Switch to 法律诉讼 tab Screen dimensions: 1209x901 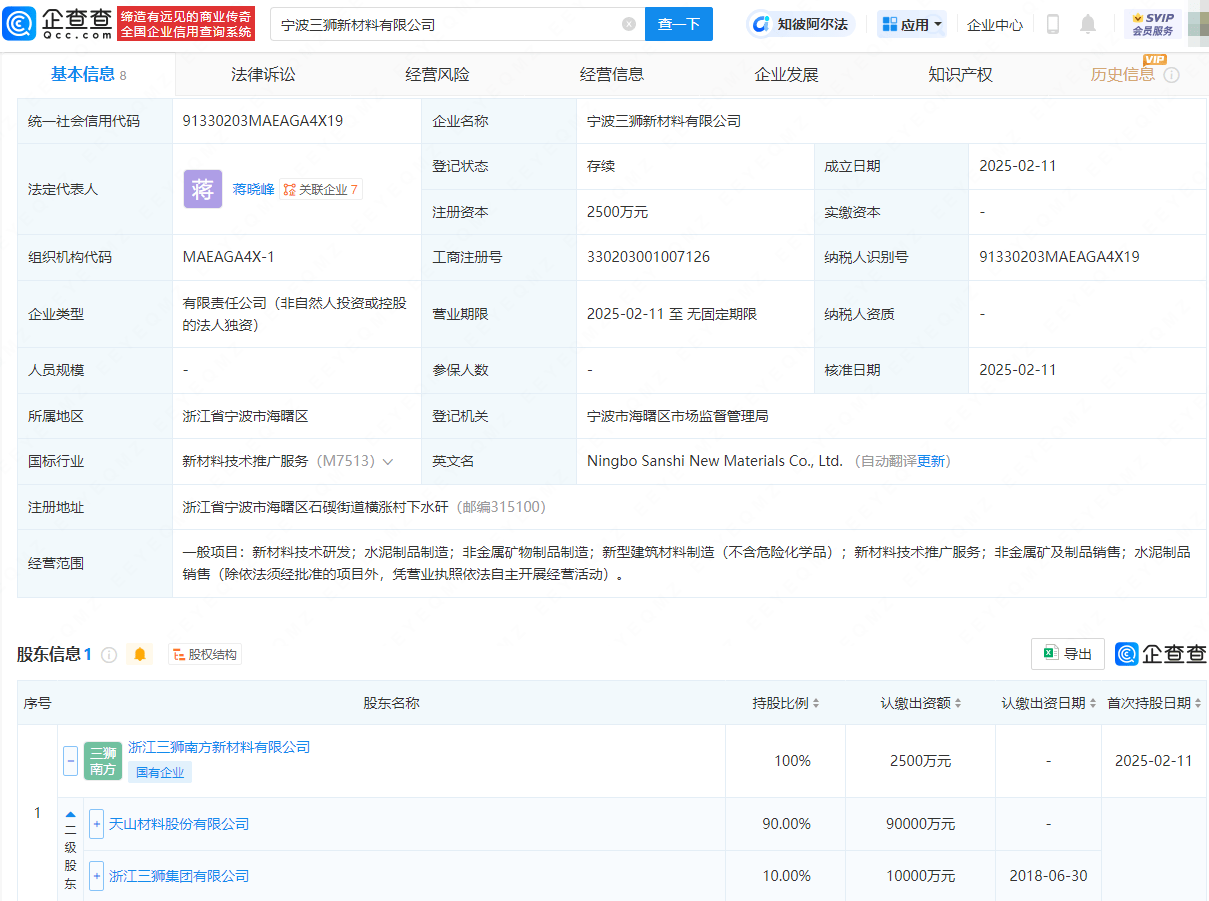click(264, 74)
